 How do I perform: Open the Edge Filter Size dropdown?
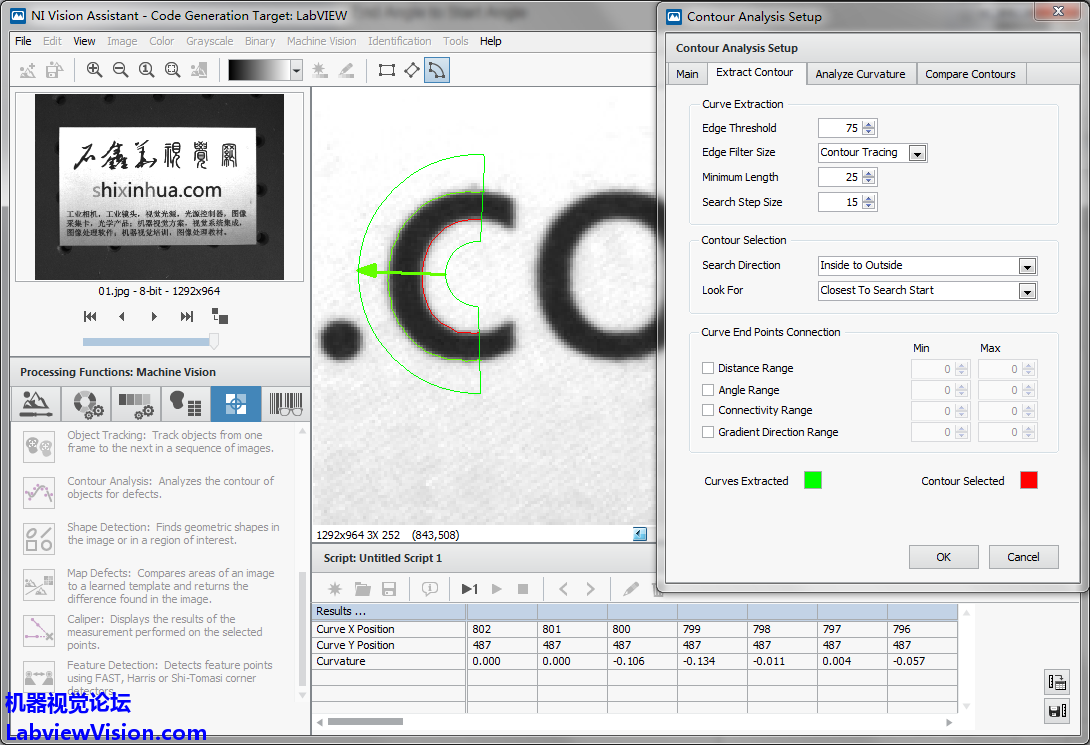click(916, 153)
